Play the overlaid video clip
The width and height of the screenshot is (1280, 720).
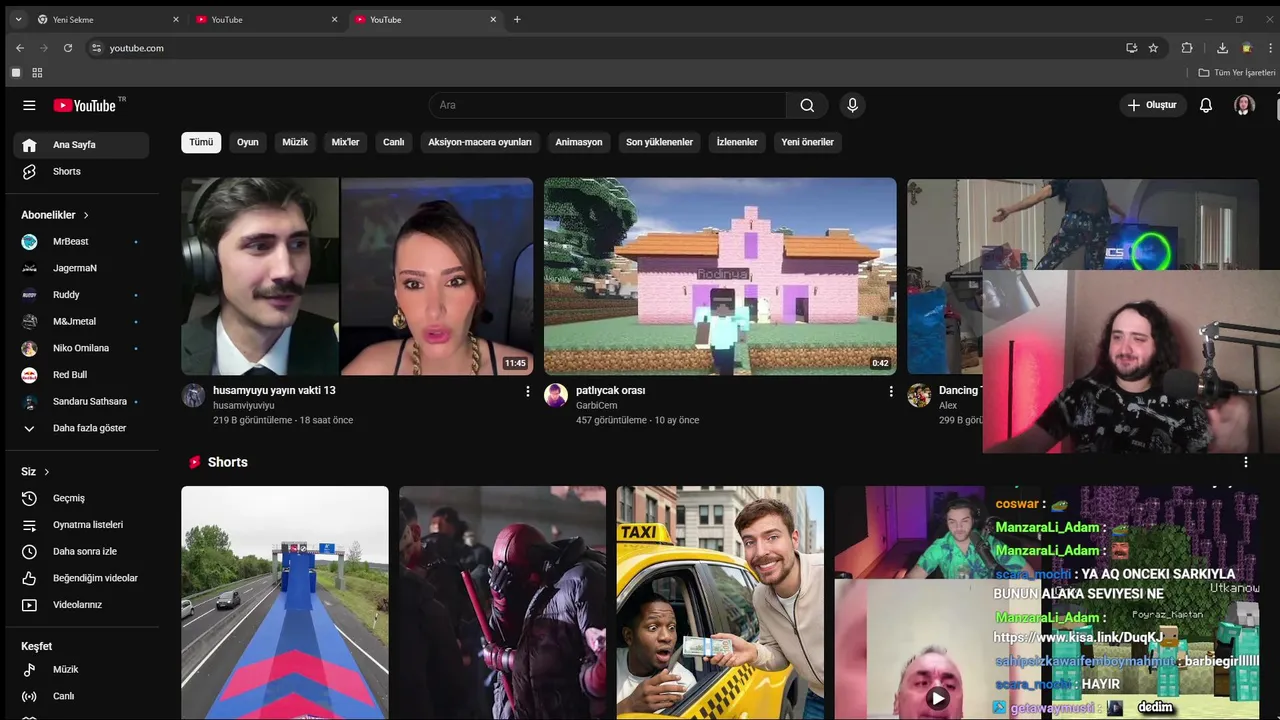point(937,699)
